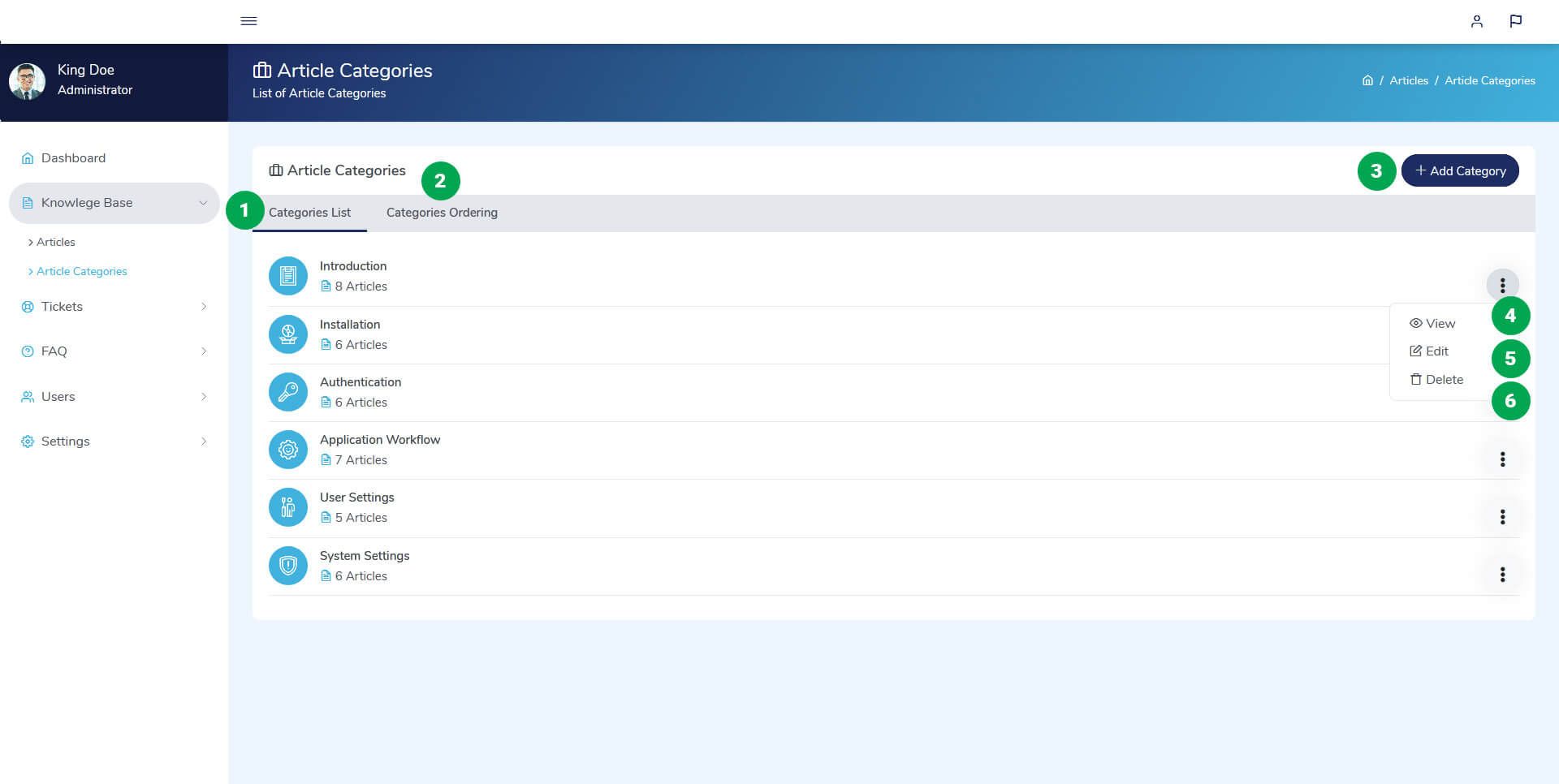Click the System Settings shield icon

click(x=288, y=566)
